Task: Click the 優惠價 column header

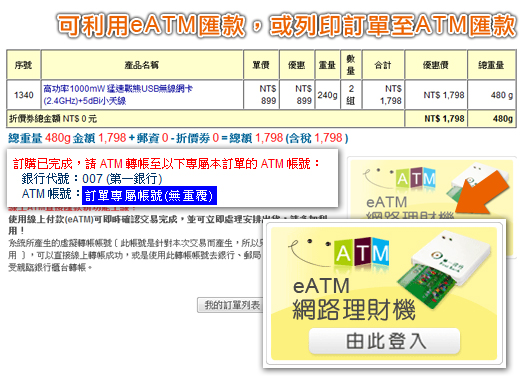Action: [x=435, y=65]
